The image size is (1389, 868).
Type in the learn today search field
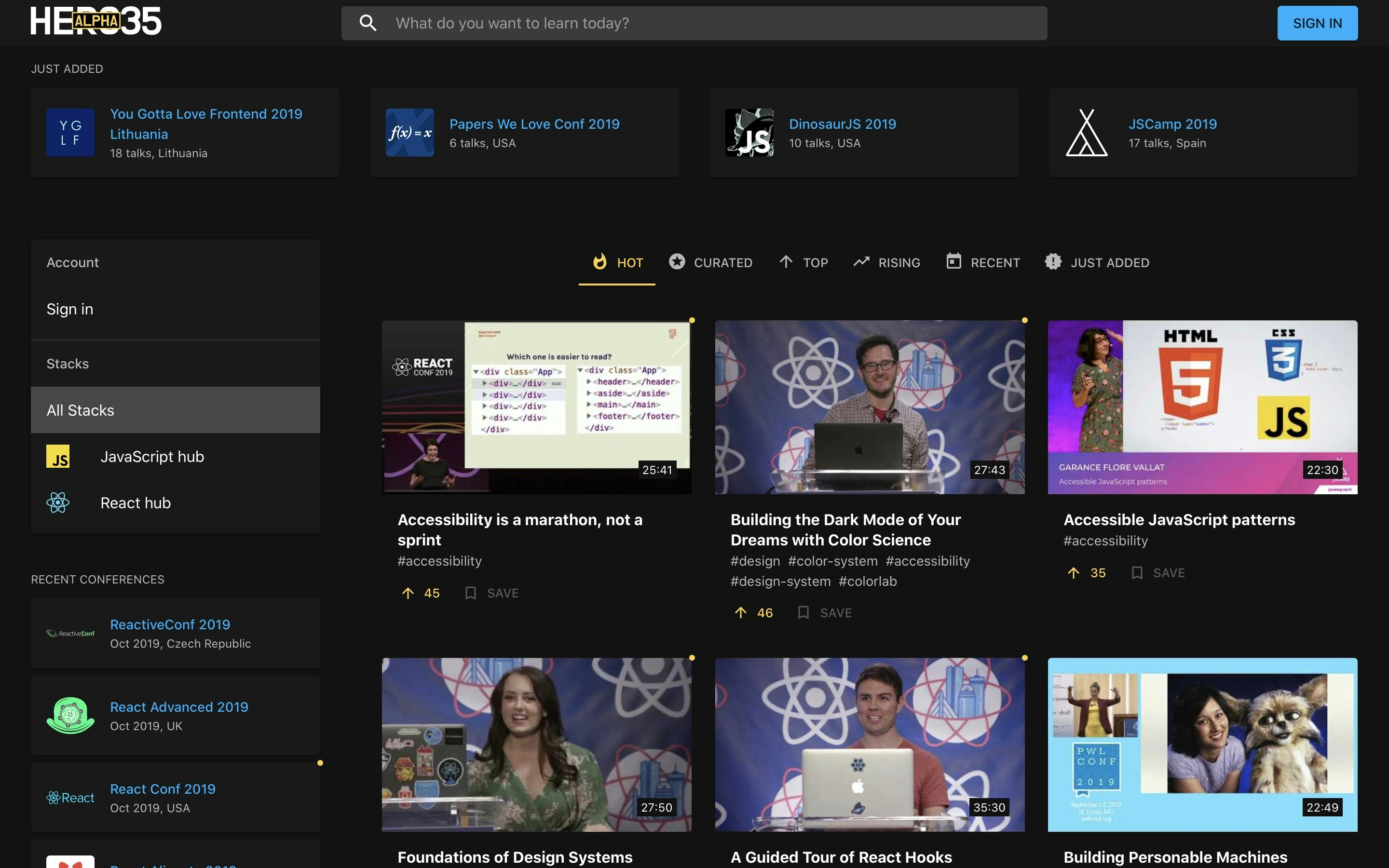point(712,23)
